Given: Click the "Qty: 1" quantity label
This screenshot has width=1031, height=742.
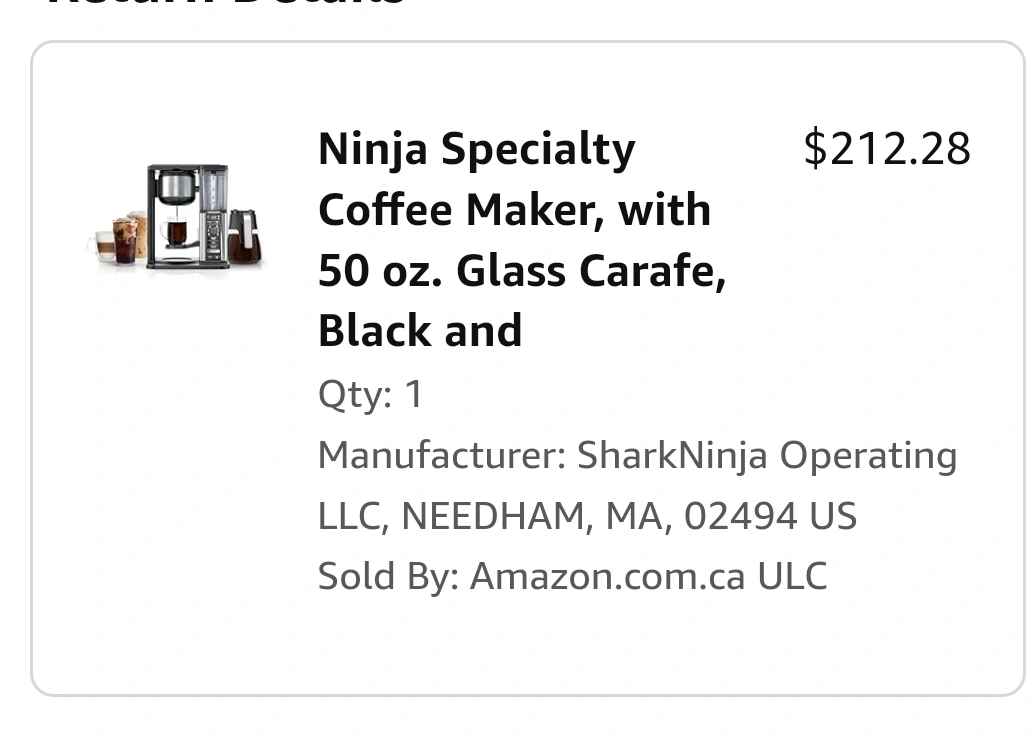Looking at the screenshot, I should click(370, 394).
